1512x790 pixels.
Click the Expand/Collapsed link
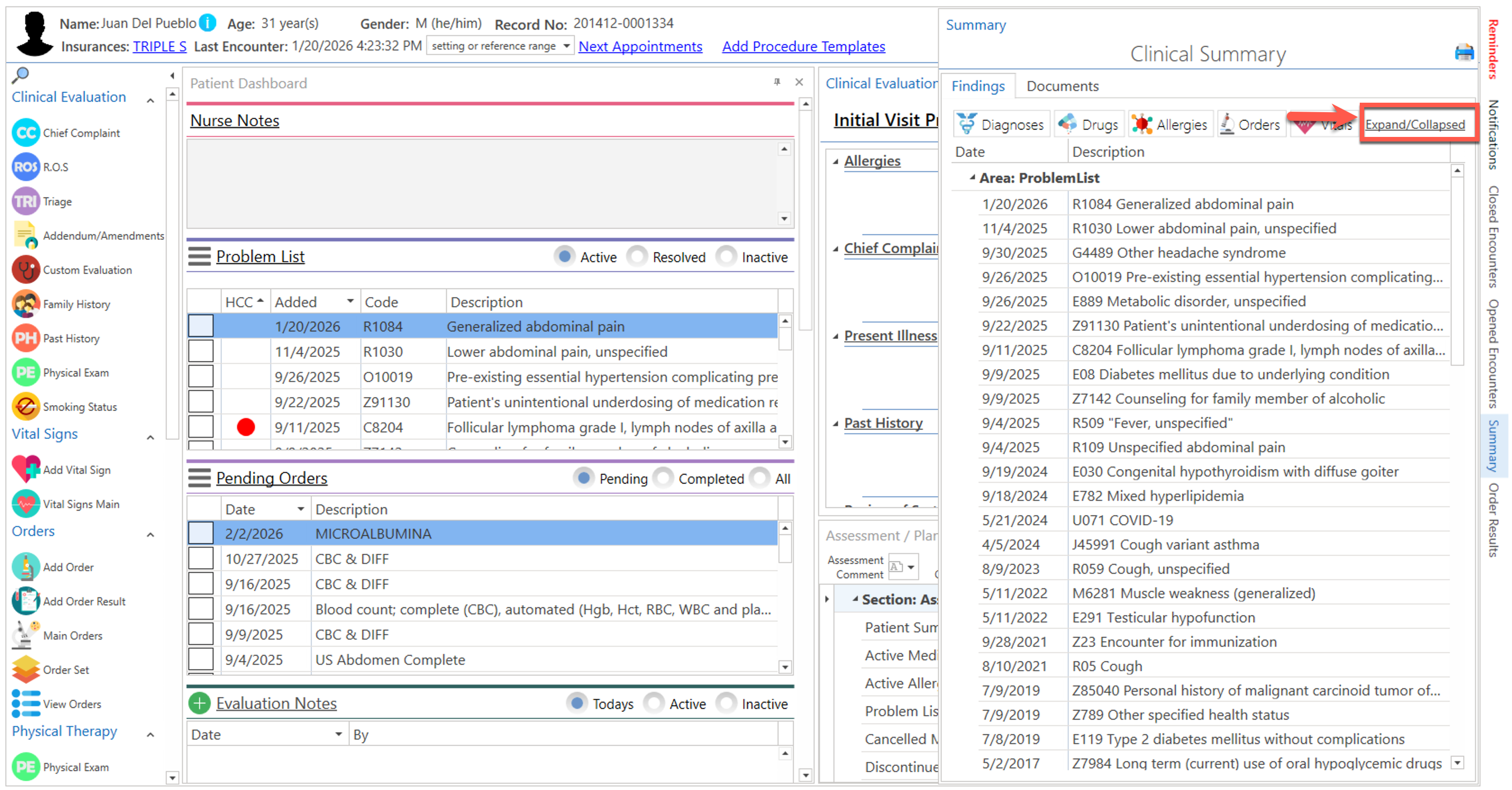1415,124
